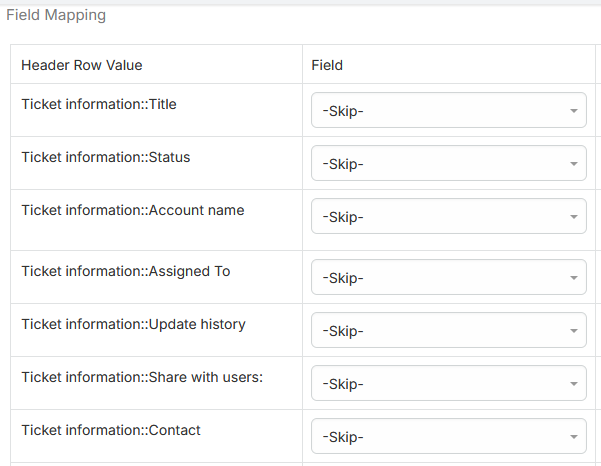Click the Field Mapping section title
Image resolution: width=601 pixels, height=466 pixels.
[x=56, y=16]
